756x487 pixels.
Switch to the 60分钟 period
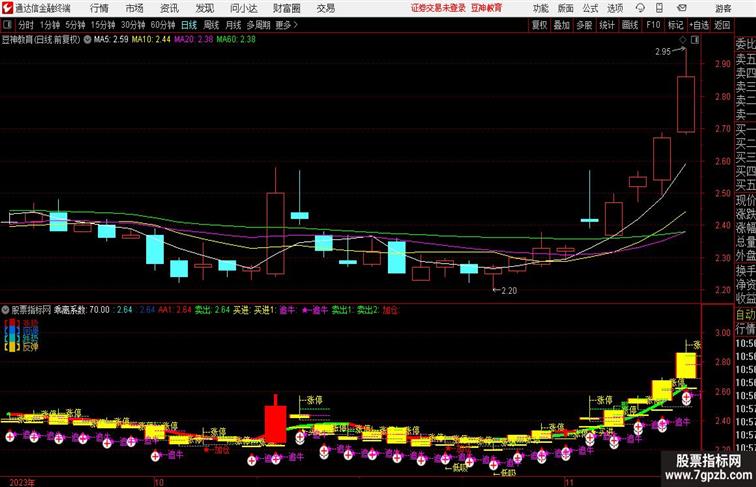[163, 25]
